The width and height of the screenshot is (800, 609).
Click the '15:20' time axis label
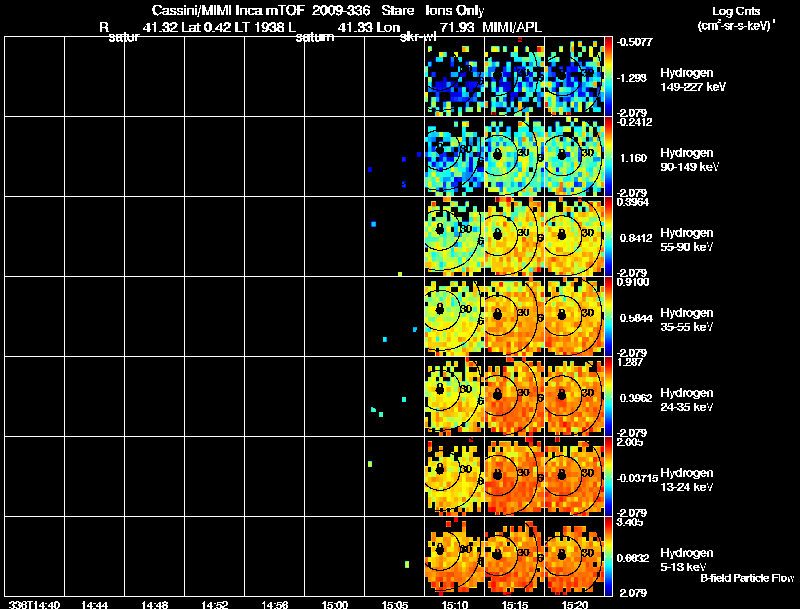click(574, 604)
